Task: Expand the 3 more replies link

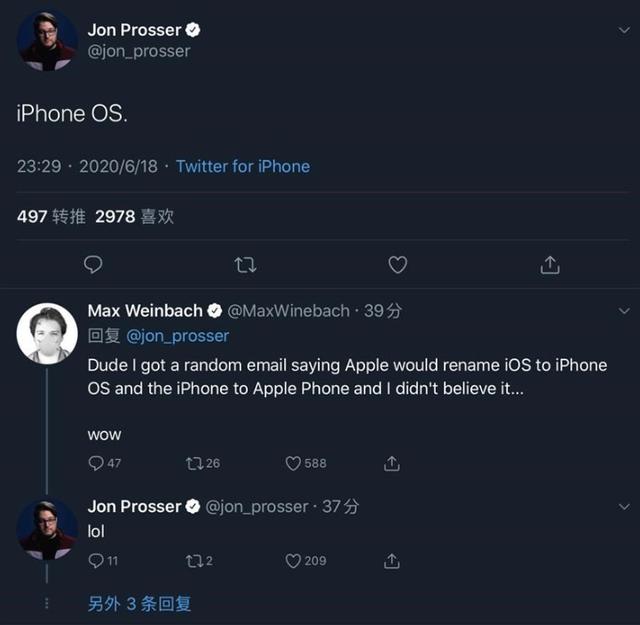Action: tap(139, 603)
